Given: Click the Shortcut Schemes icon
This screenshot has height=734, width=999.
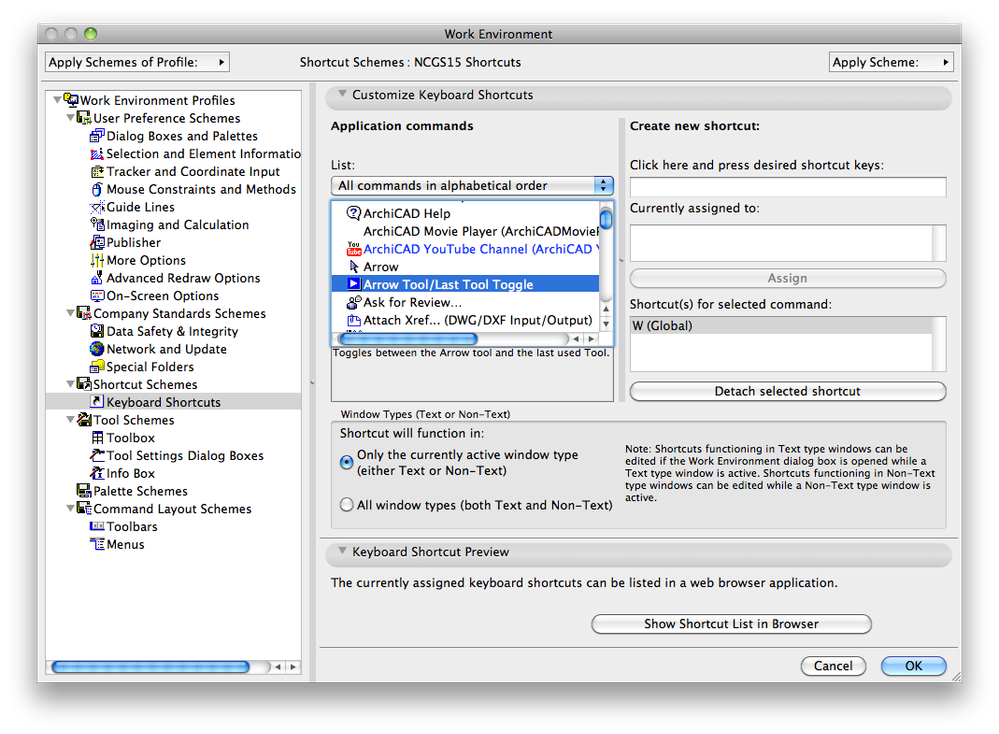Looking at the screenshot, I should click(84, 384).
